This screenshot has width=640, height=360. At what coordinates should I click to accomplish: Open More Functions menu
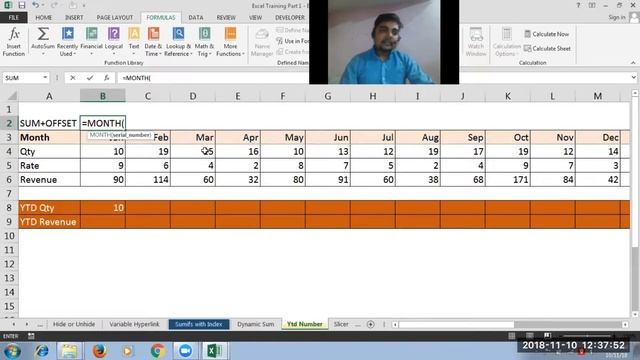tap(230, 42)
